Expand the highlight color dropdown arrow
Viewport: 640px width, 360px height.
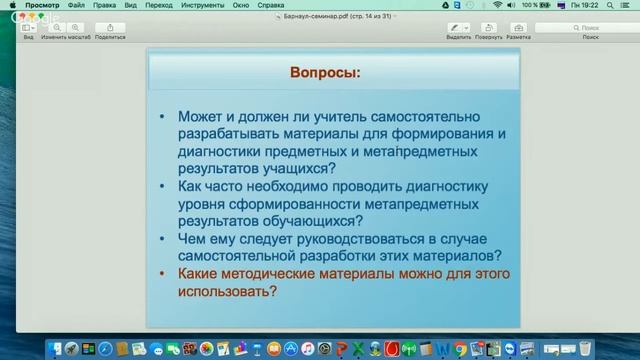pyautogui.click(x=466, y=28)
